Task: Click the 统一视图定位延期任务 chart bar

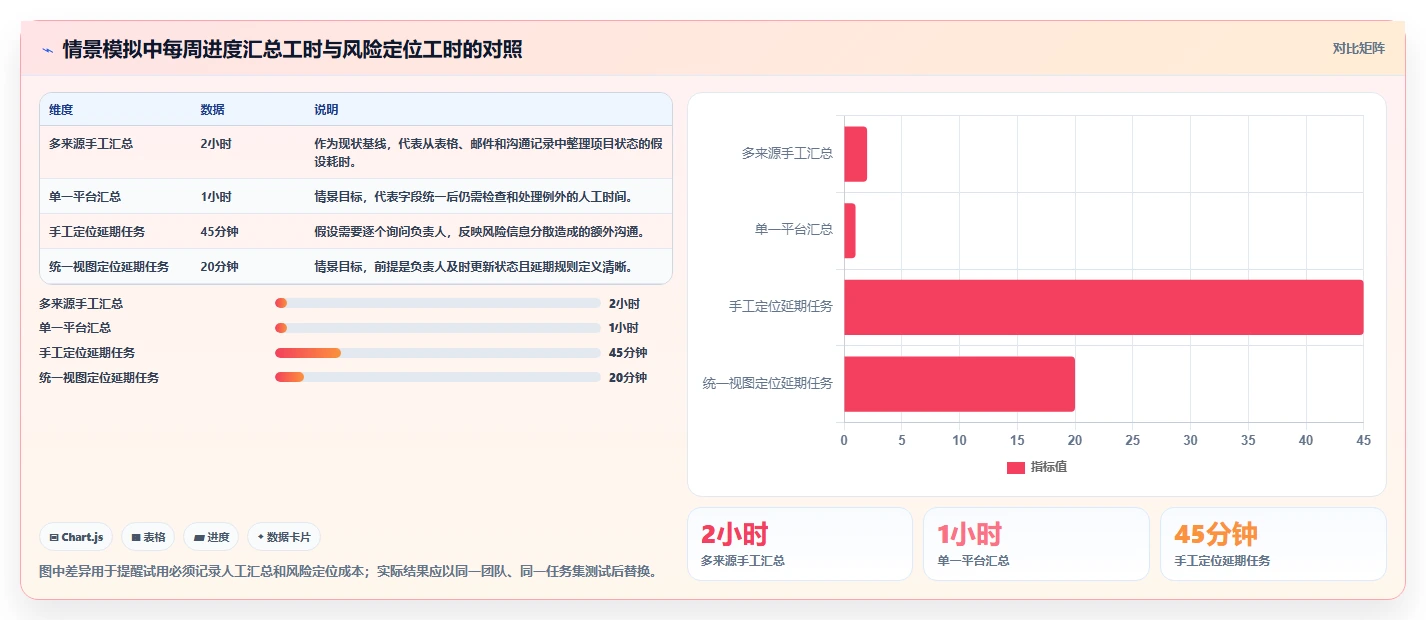Action: (x=959, y=384)
